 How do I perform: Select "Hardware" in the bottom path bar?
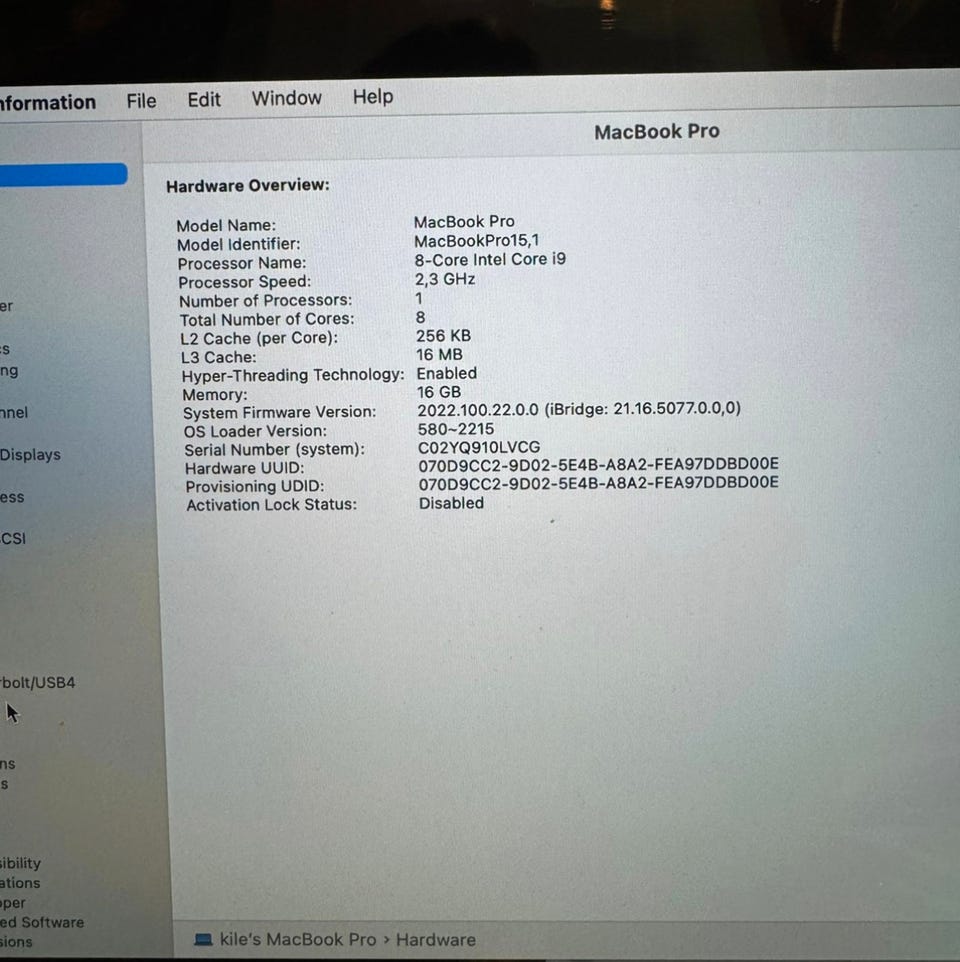coord(436,939)
